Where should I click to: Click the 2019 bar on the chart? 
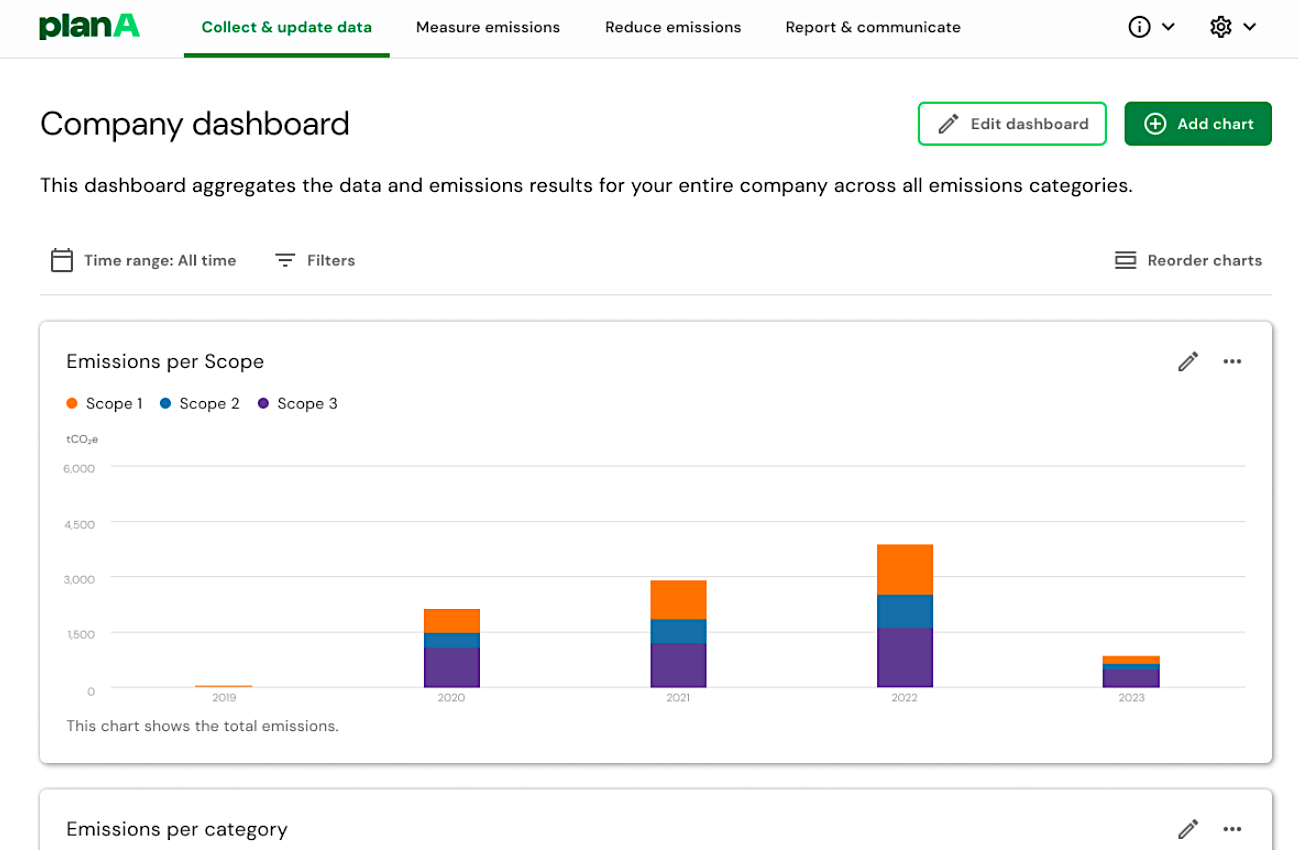(x=224, y=687)
